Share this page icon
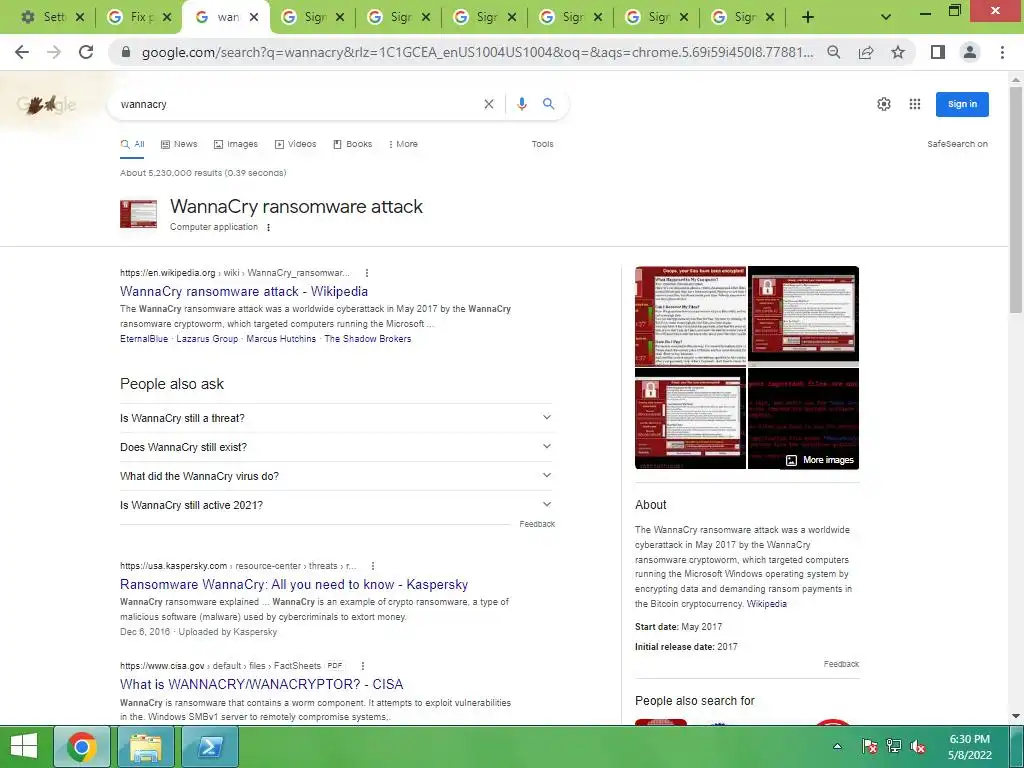The width and height of the screenshot is (1024, 768). point(866,52)
